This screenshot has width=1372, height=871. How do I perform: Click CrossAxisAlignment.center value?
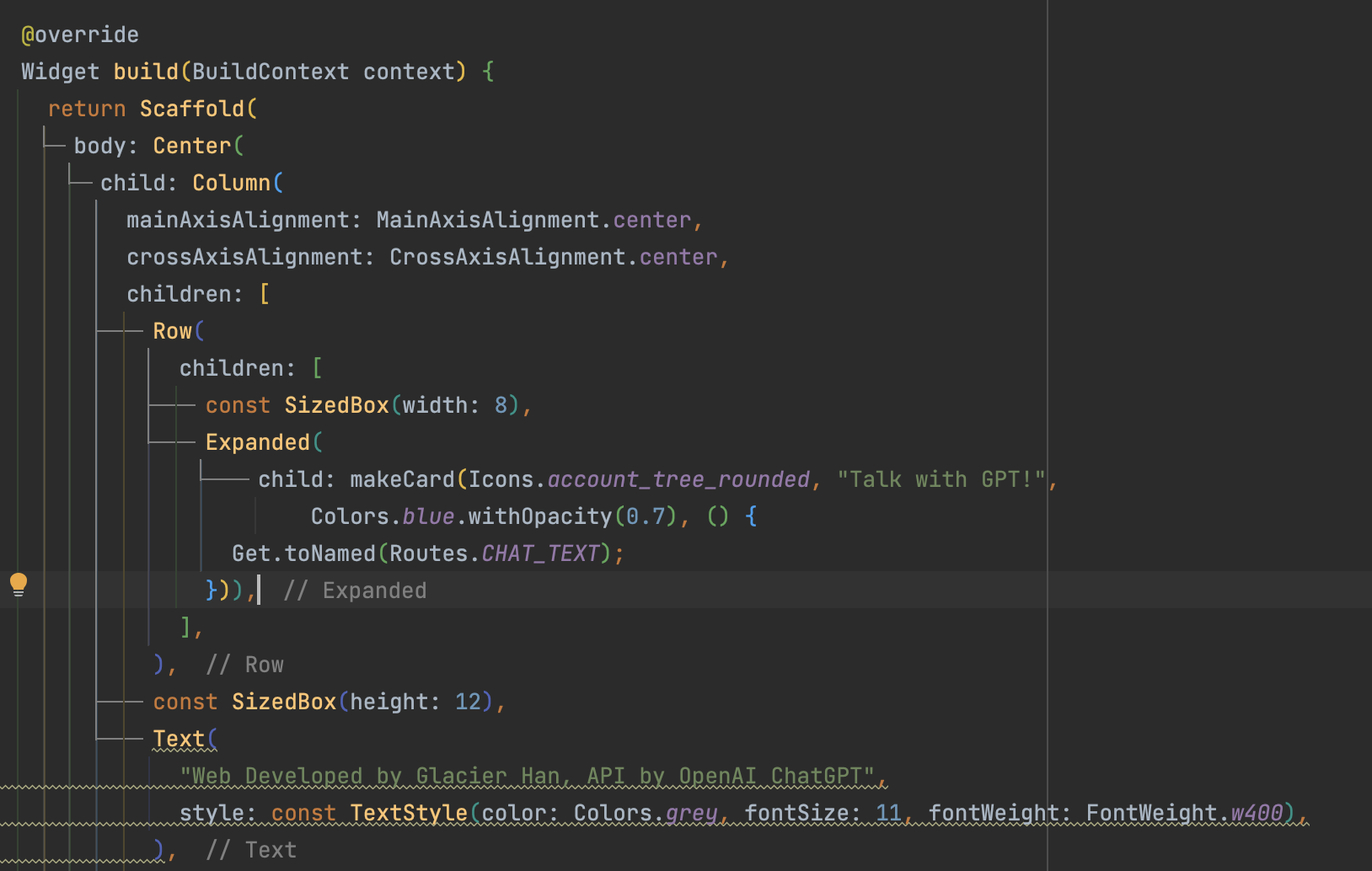[554, 257]
